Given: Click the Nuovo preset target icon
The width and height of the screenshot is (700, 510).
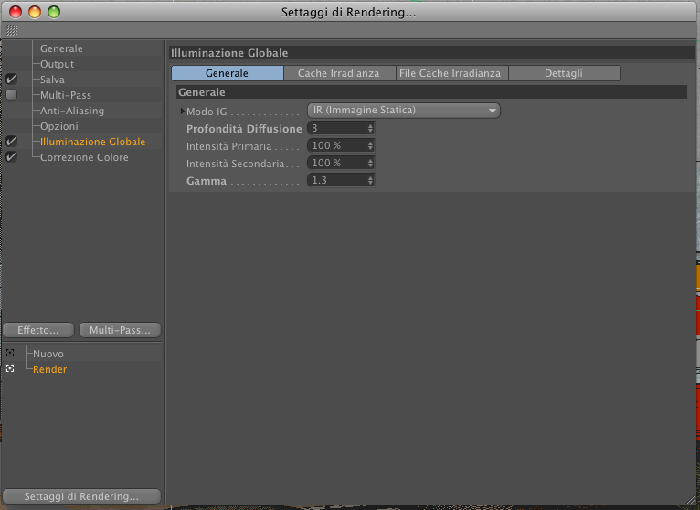Looking at the screenshot, I should [x=10, y=353].
